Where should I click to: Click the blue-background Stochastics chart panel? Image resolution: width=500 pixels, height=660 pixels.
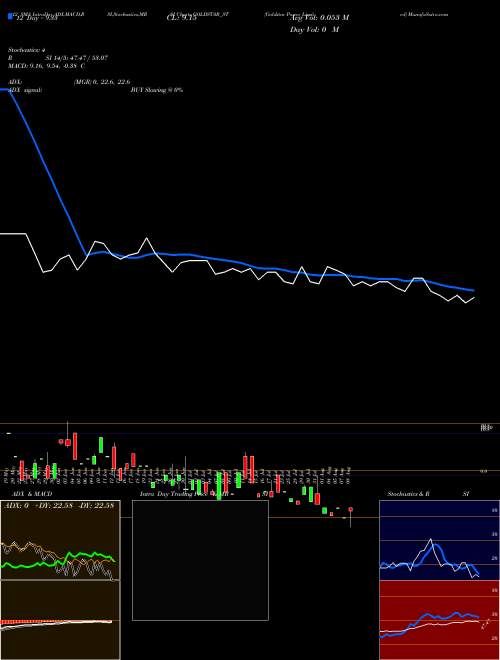pyautogui.click(x=439, y=540)
